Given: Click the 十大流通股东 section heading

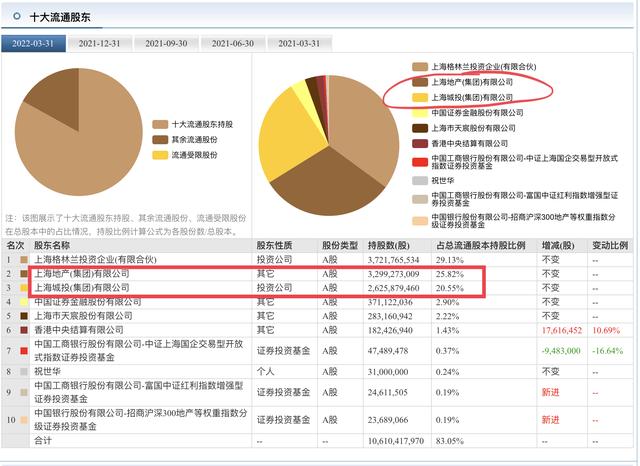Looking at the screenshot, I should click(60, 17).
